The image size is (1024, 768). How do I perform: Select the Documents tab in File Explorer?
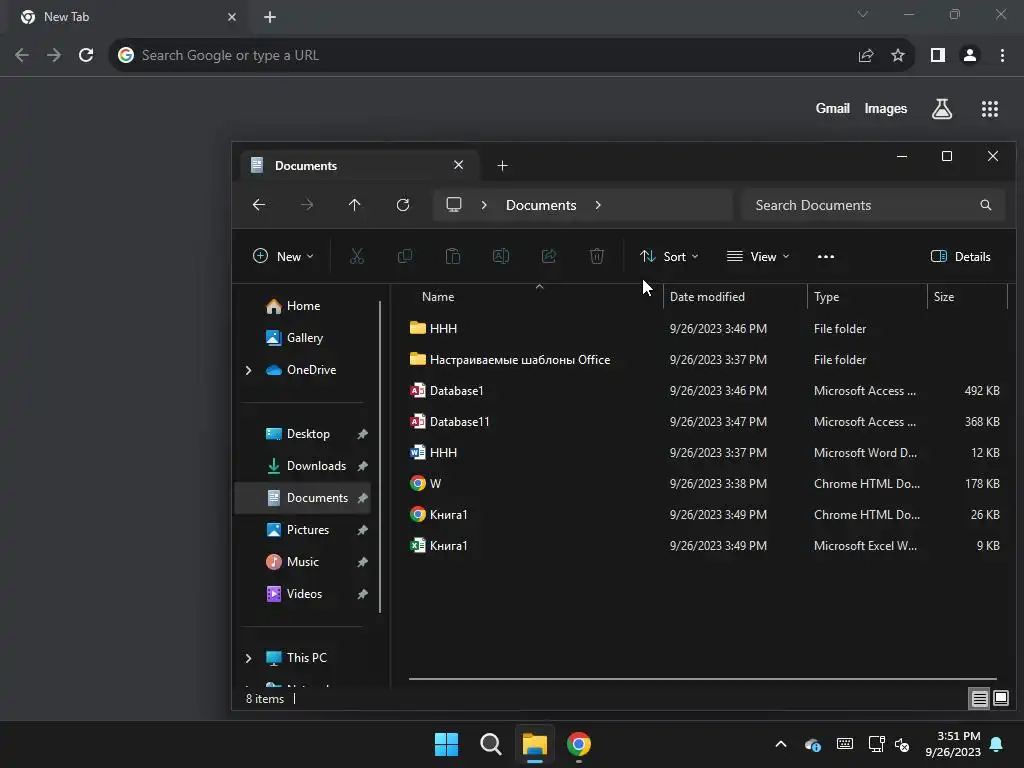coord(359,165)
